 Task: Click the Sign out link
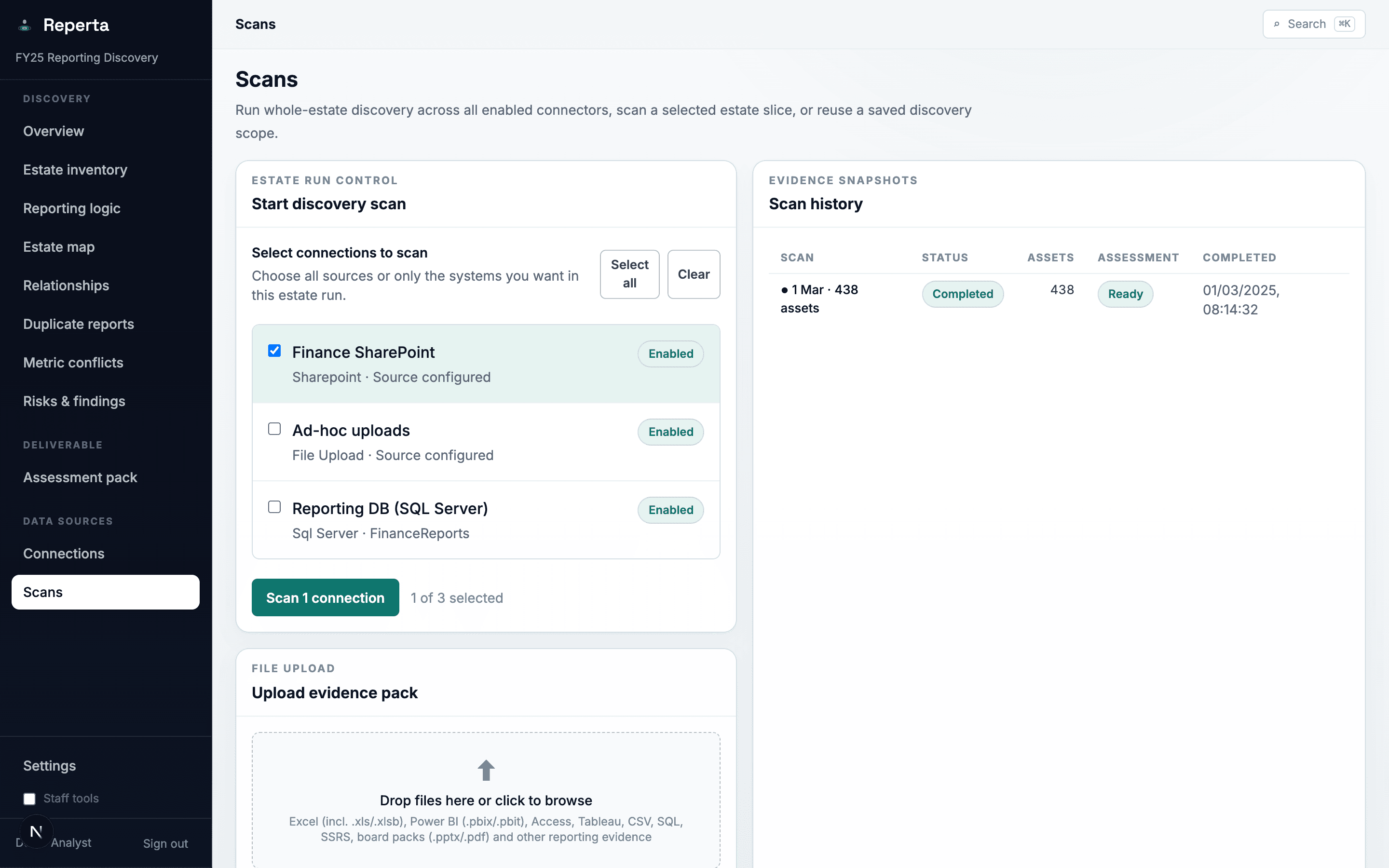pyautogui.click(x=165, y=843)
